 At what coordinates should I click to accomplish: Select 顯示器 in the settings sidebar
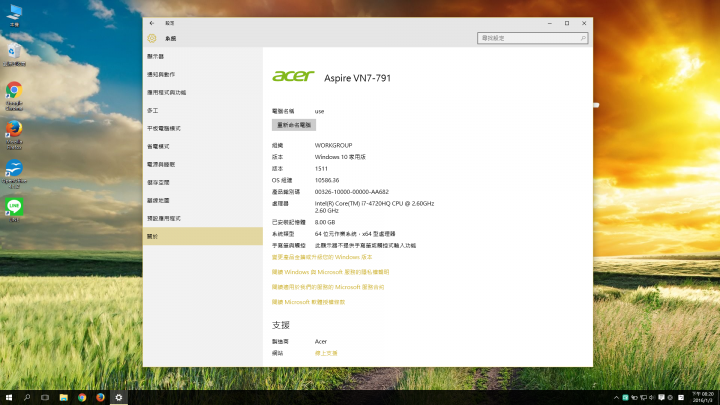(202, 56)
